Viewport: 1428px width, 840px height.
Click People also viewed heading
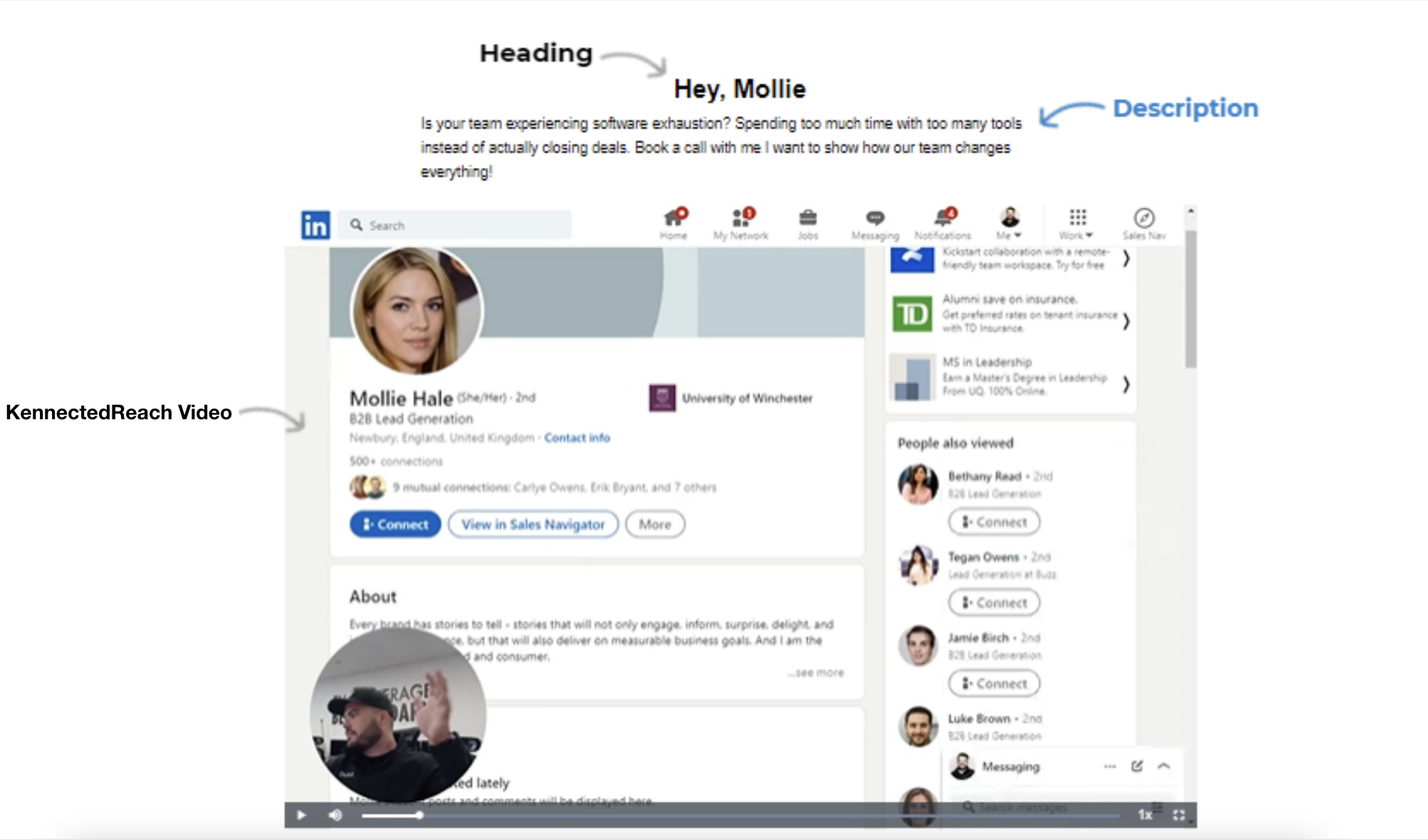[955, 443]
